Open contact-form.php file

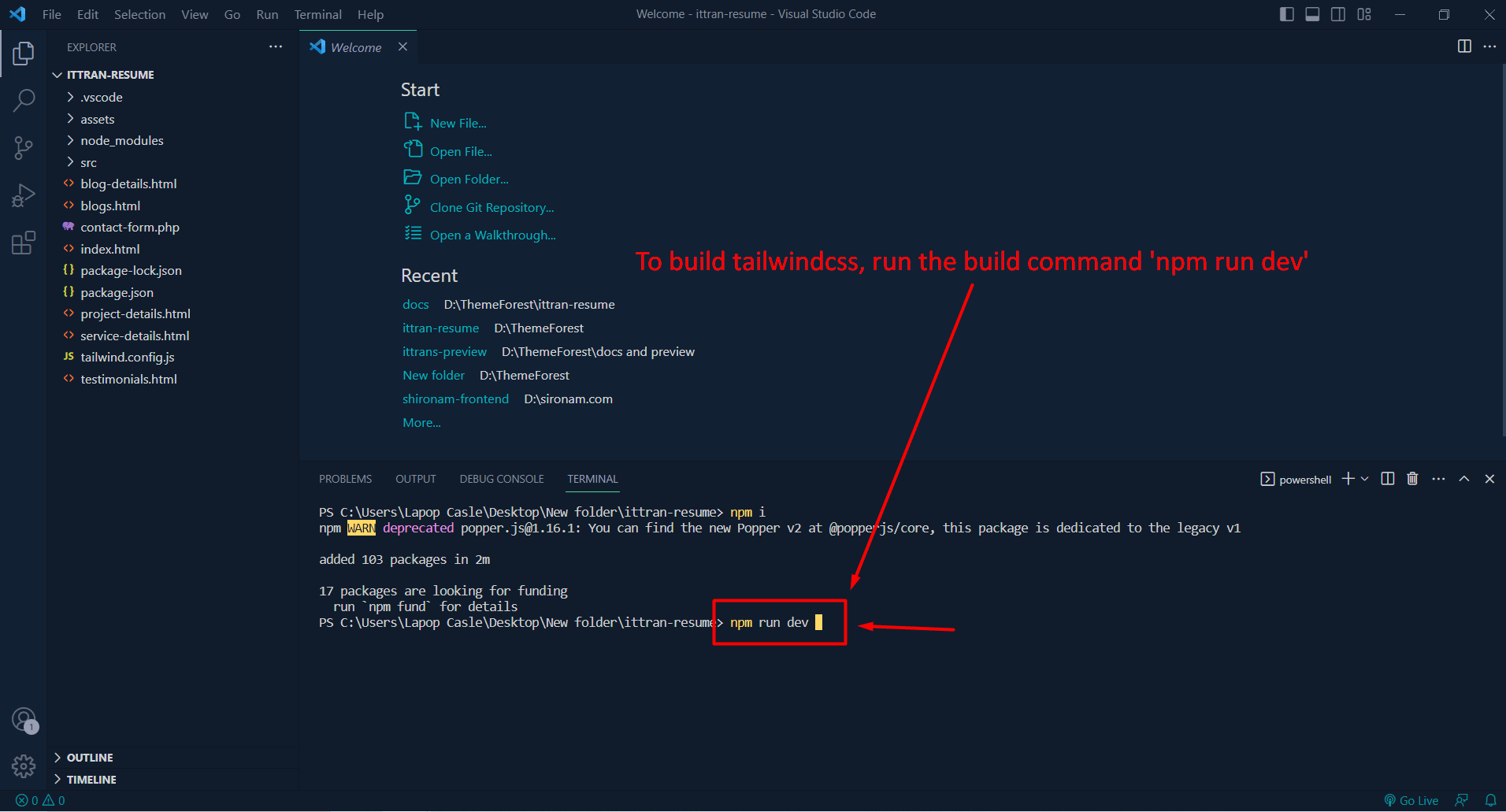coord(173,227)
